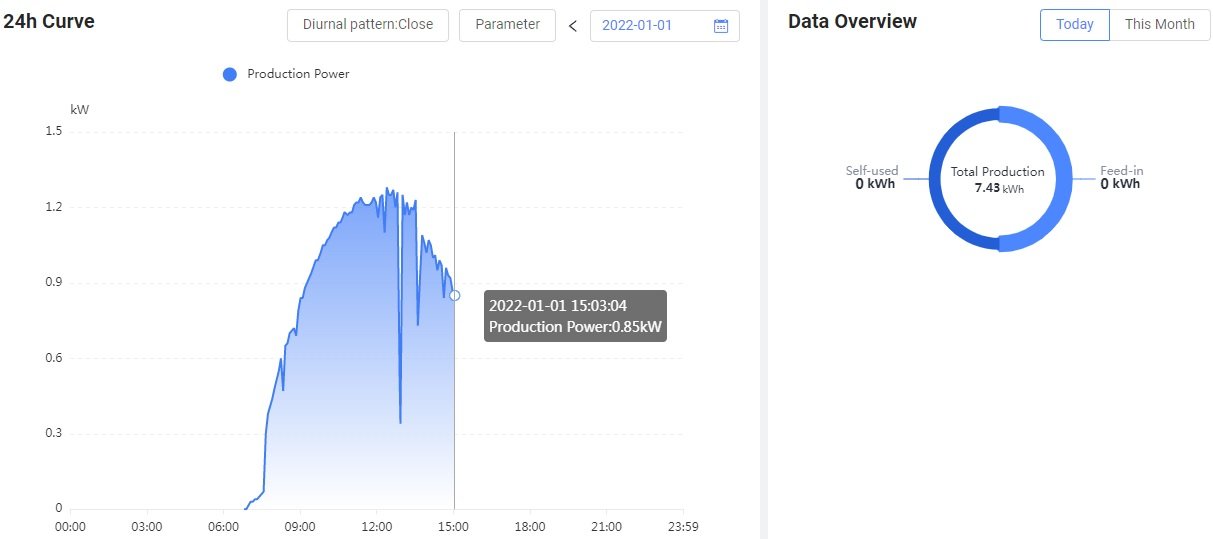Click the 12:00 x-axis time label

[x=376, y=527]
